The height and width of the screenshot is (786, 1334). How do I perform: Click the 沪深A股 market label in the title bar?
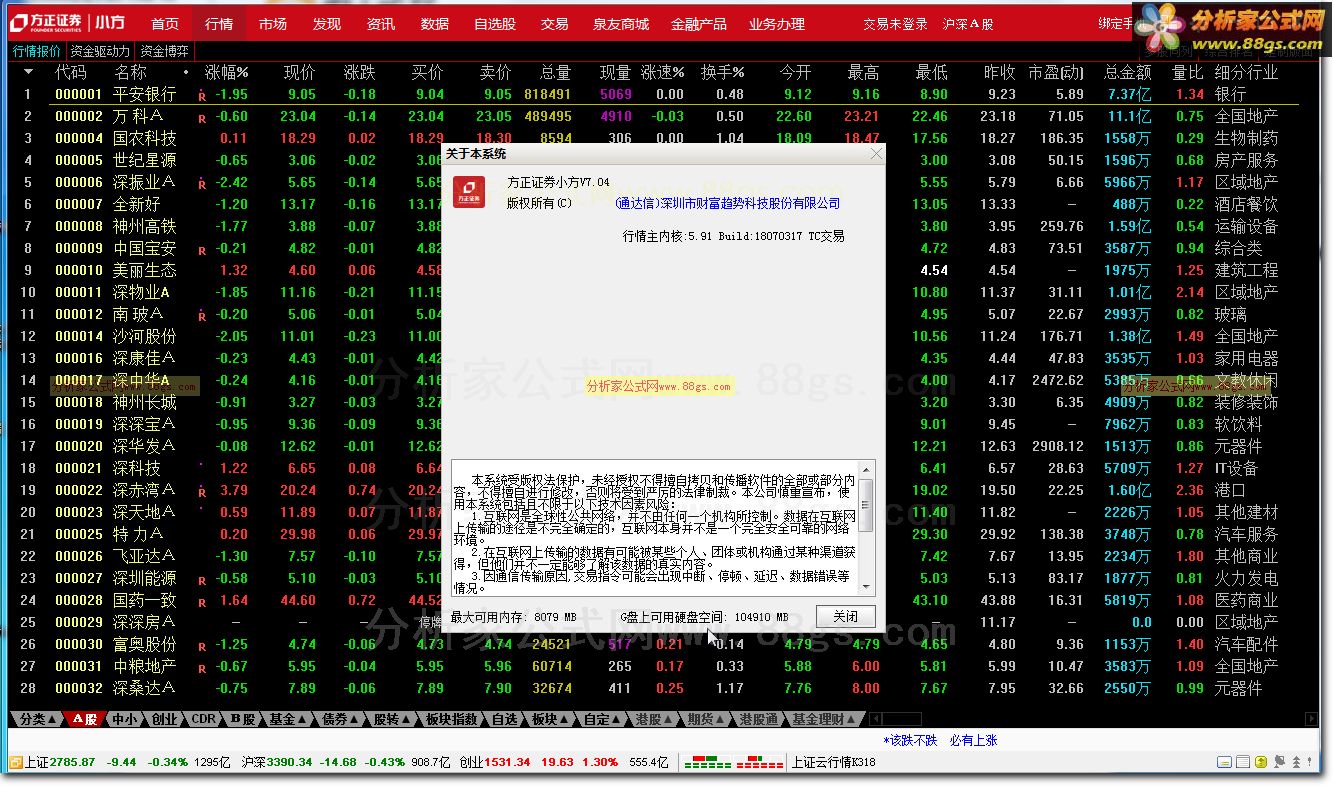pos(968,24)
